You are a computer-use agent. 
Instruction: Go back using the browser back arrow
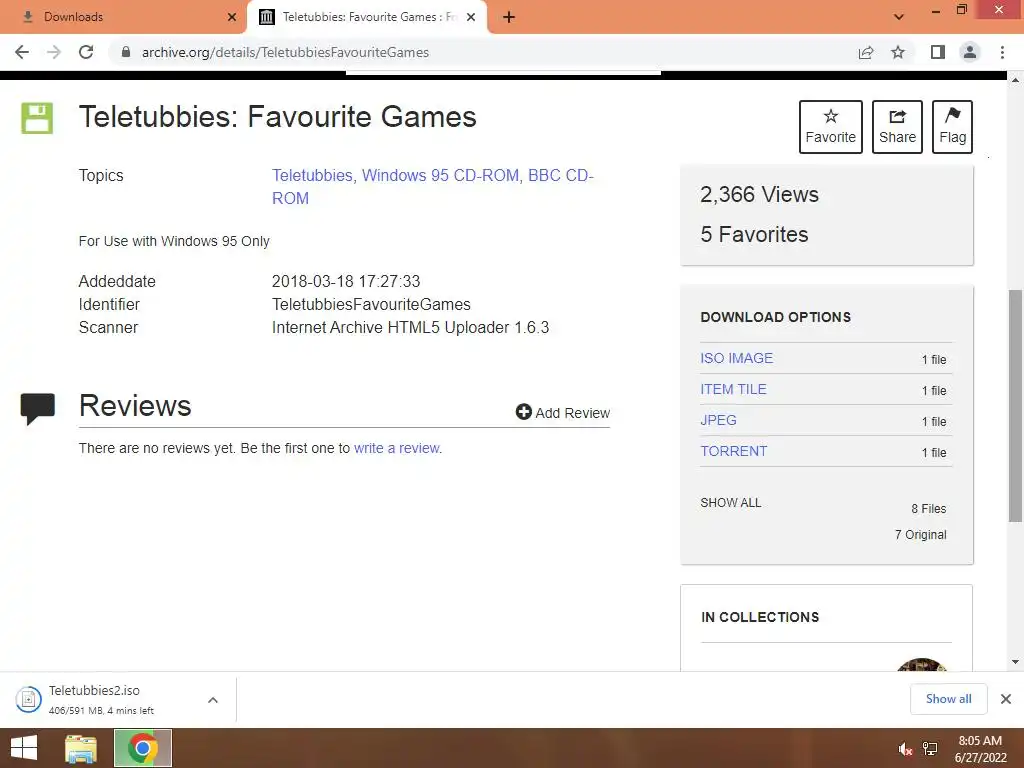pyautogui.click(x=22, y=52)
